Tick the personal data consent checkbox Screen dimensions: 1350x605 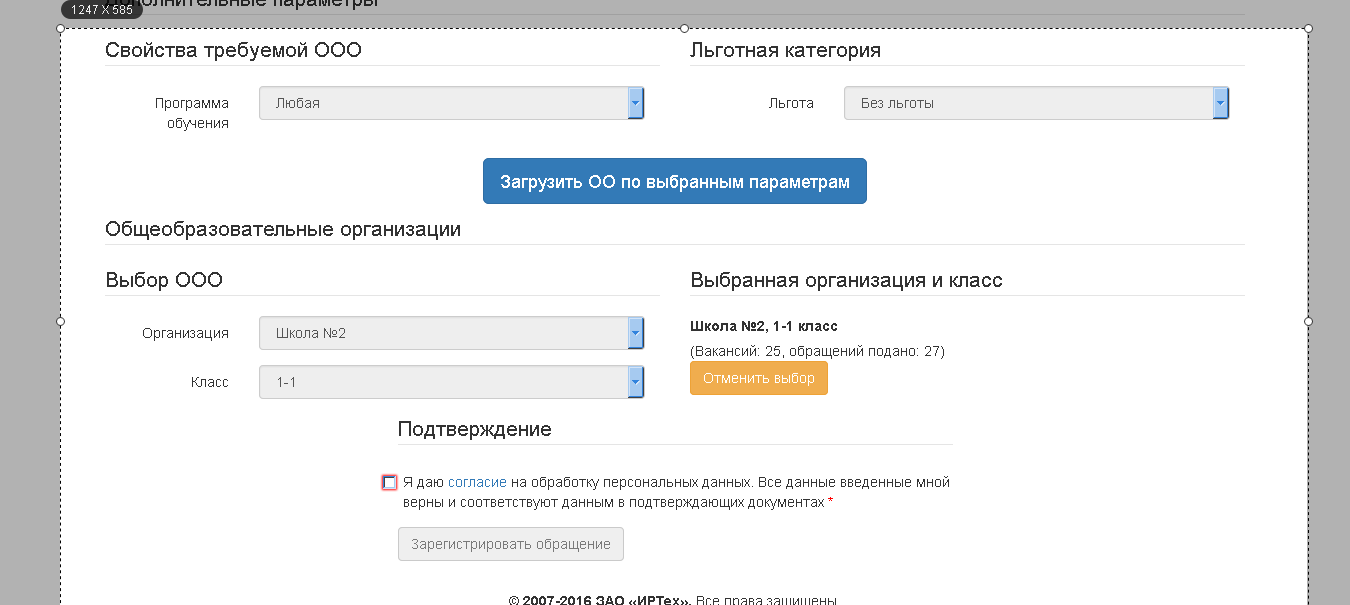point(389,482)
